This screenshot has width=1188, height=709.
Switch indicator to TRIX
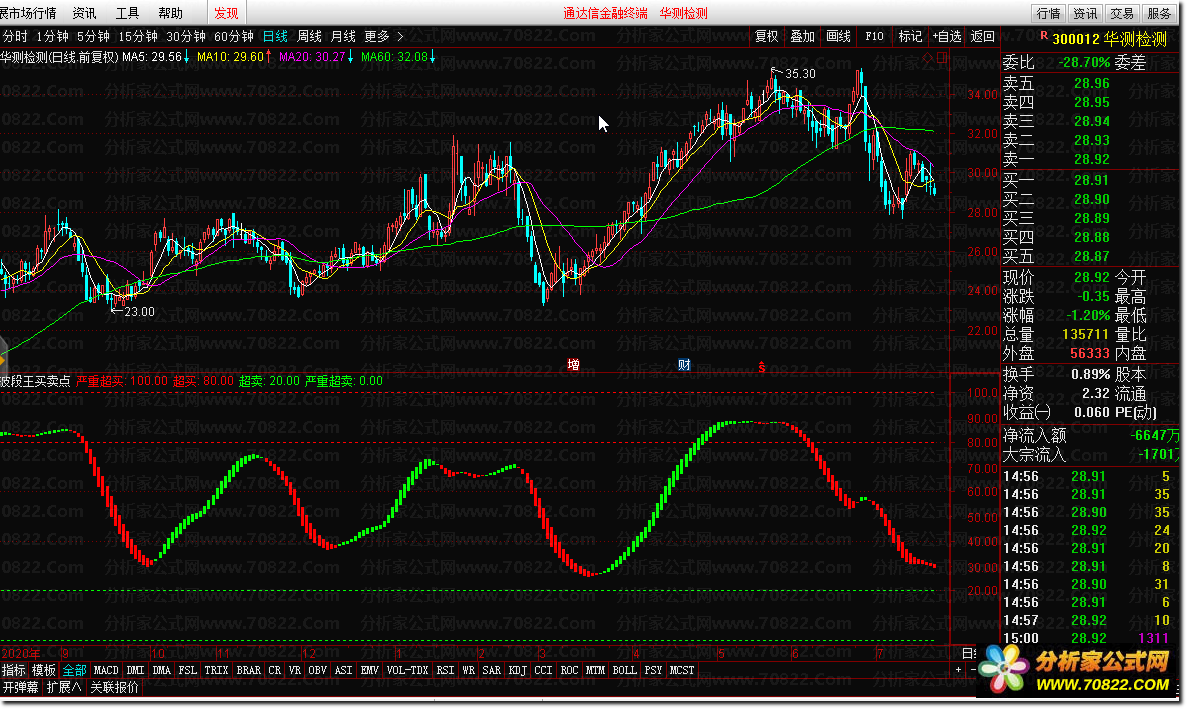coord(217,670)
